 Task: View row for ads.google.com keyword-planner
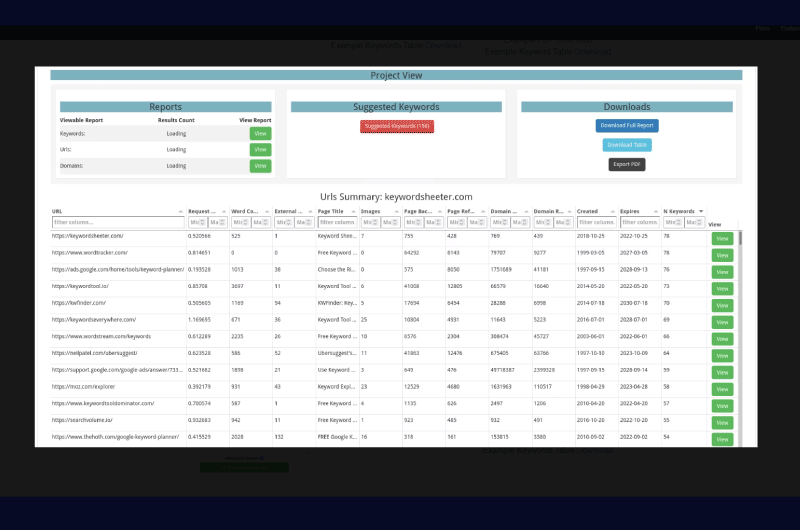[x=722, y=272]
